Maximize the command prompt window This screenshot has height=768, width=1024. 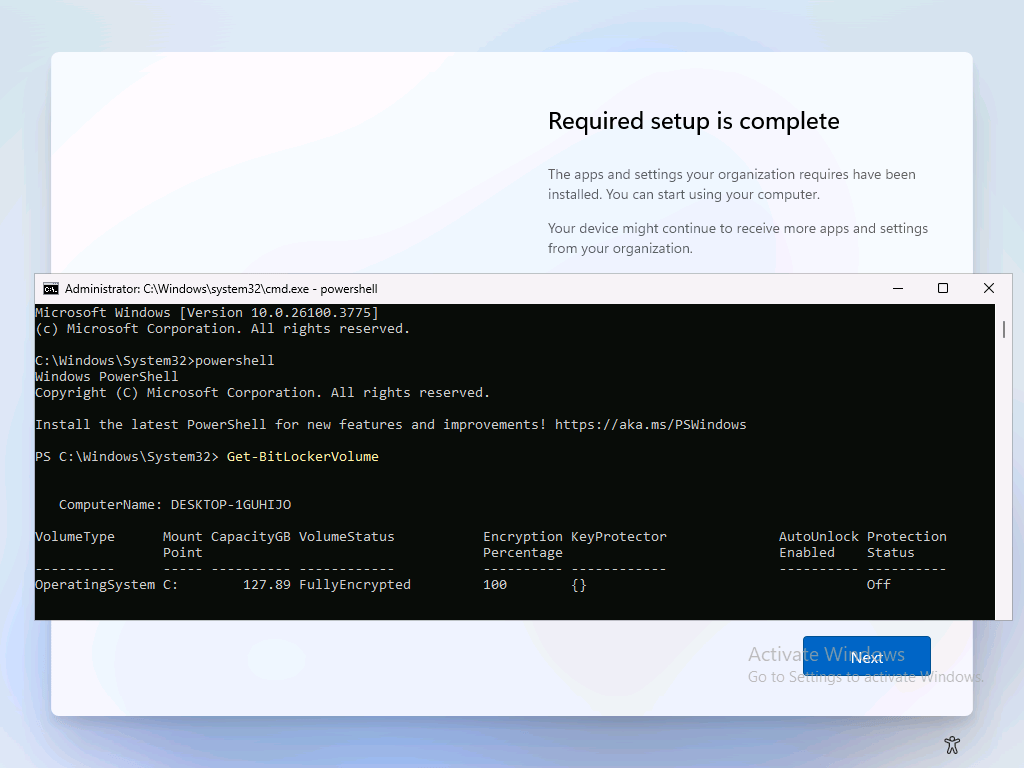pyautogui.click(x=942, y=288)
